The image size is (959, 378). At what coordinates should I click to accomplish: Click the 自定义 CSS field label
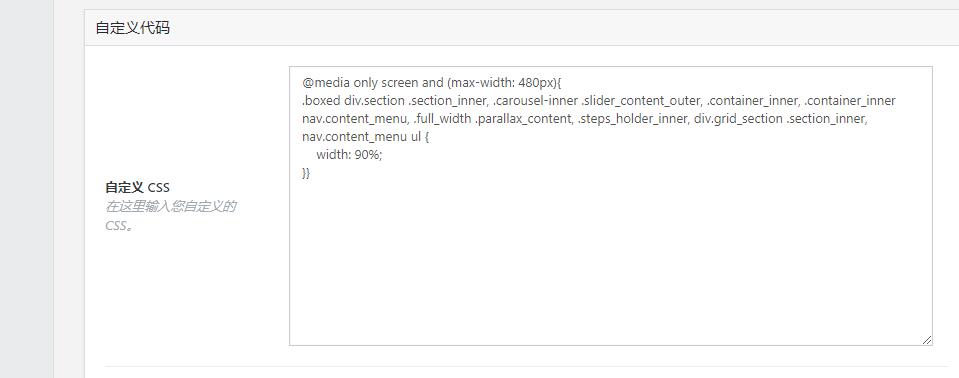pos(138,187)
